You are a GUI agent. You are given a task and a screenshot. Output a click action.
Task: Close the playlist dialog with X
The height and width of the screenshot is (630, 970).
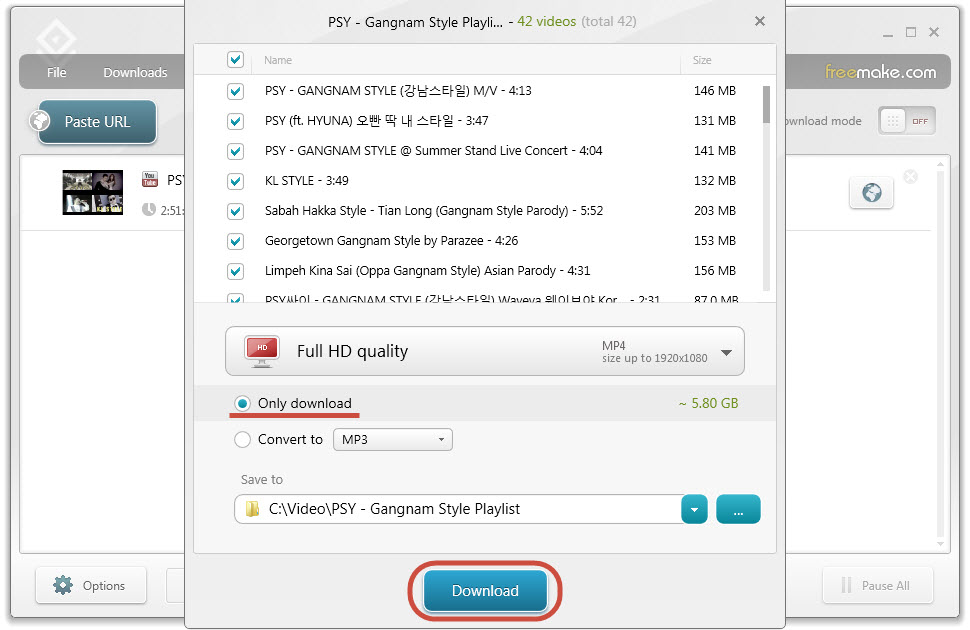[760, 22]
